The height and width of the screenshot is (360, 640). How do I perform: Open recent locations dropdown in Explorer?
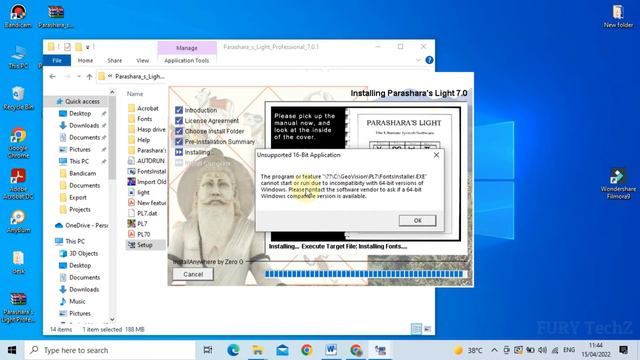click(x=79, y=76)
